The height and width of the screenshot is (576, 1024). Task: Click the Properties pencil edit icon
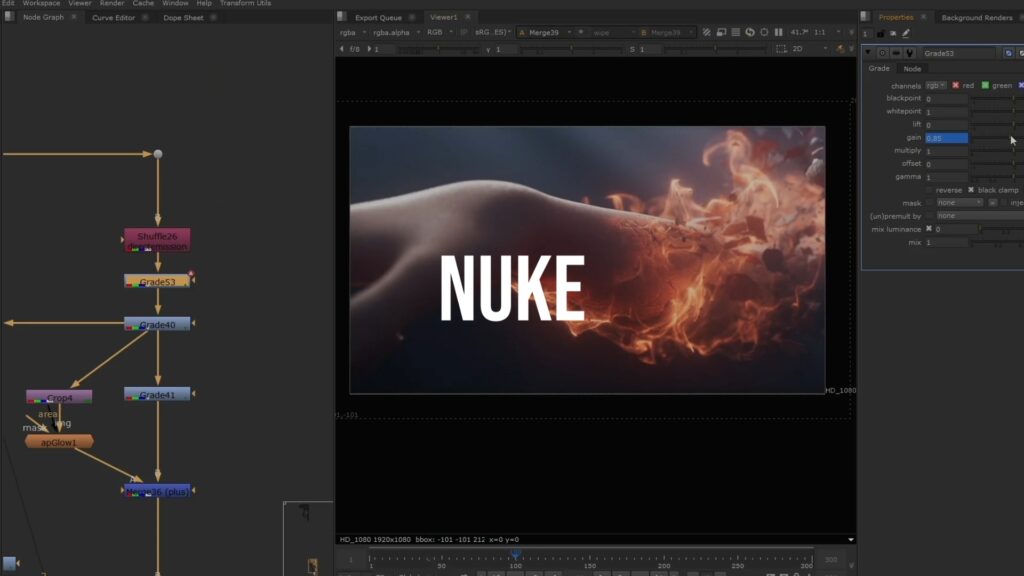[x=906, y=33]
